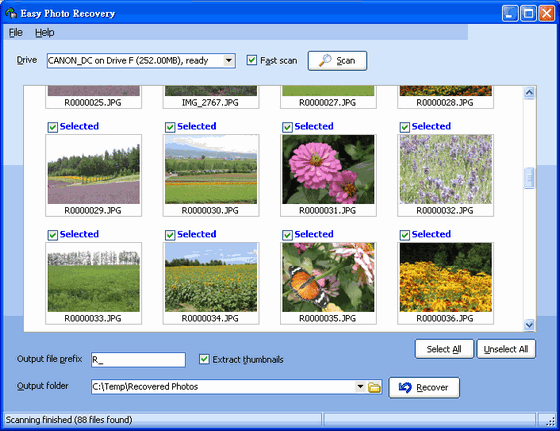Image resolution: width=560 pixels, height=431 pixels.
Task: Click the Unselect All button
Action: pos(506,349)
